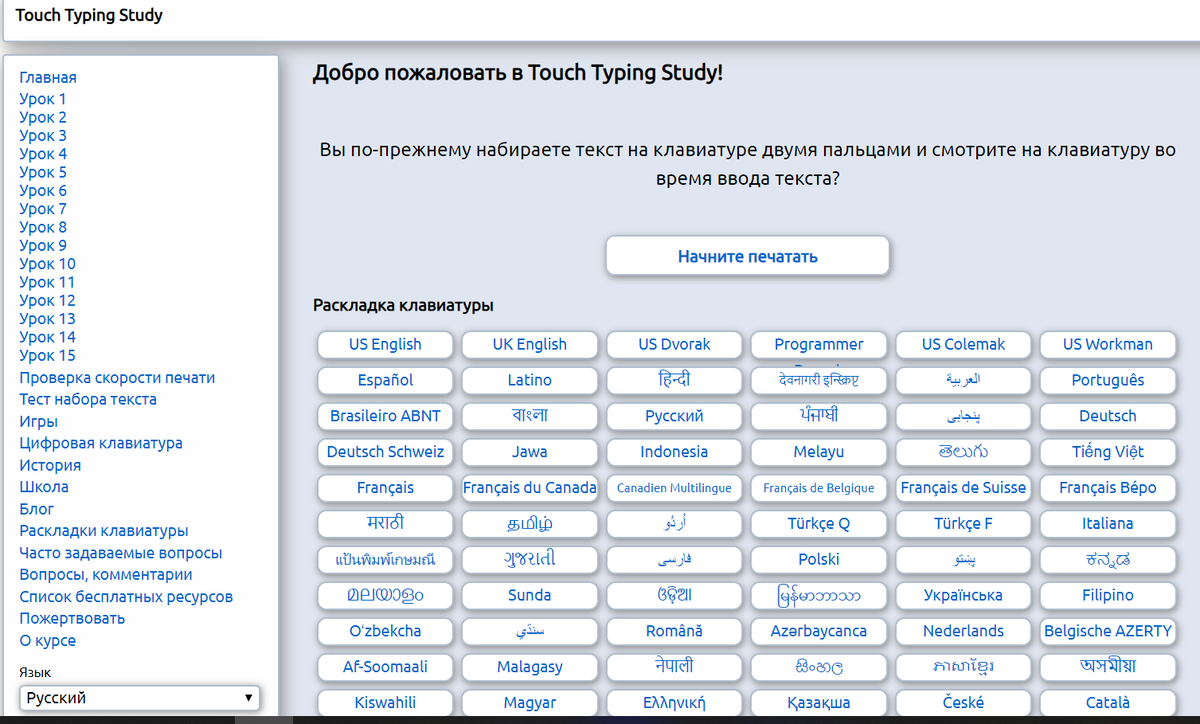Select US Colemak layout
Viewport: 1200px width, 724px height.
963,344
